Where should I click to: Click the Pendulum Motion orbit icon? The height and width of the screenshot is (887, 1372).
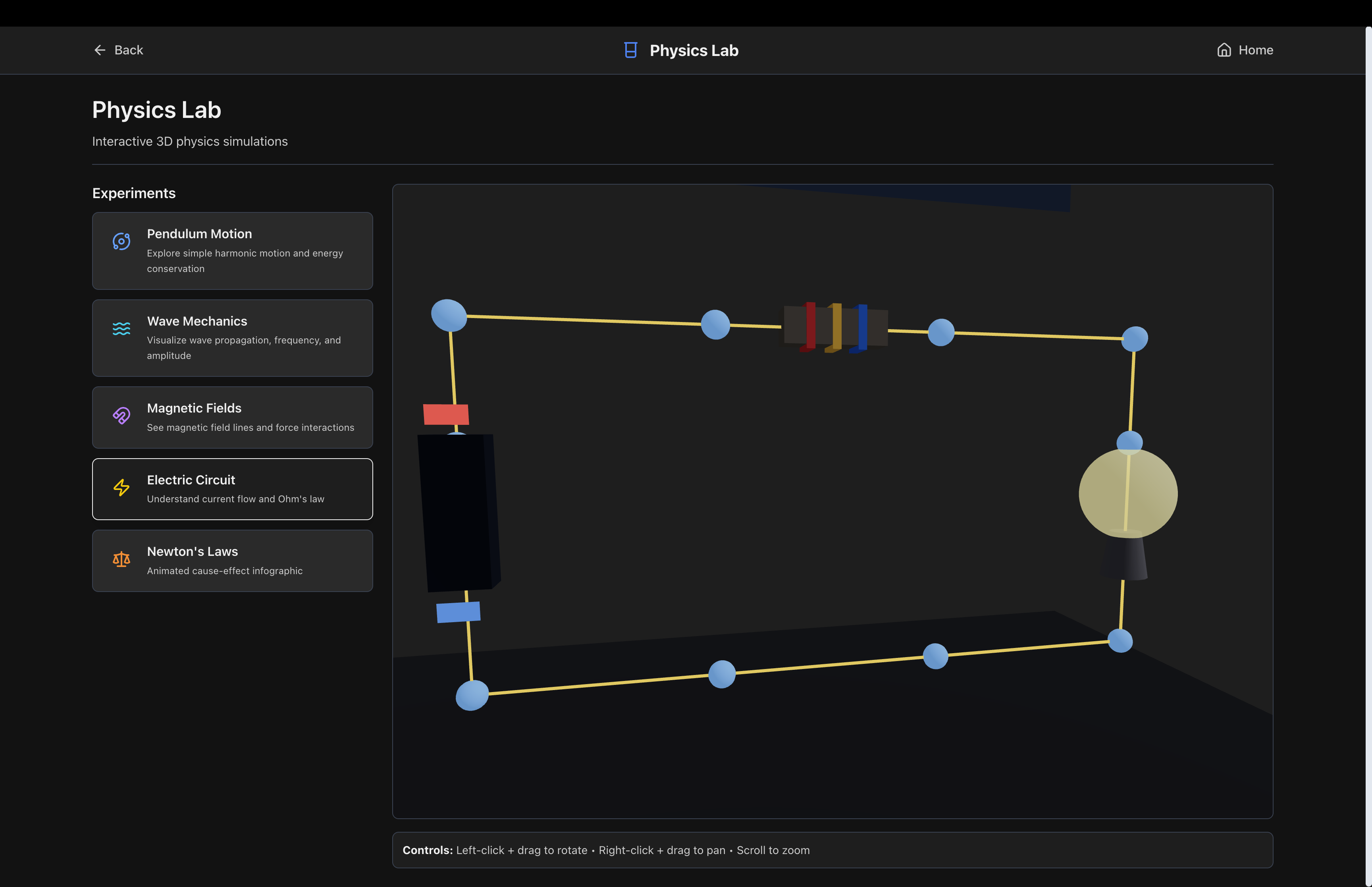(121, 241)
